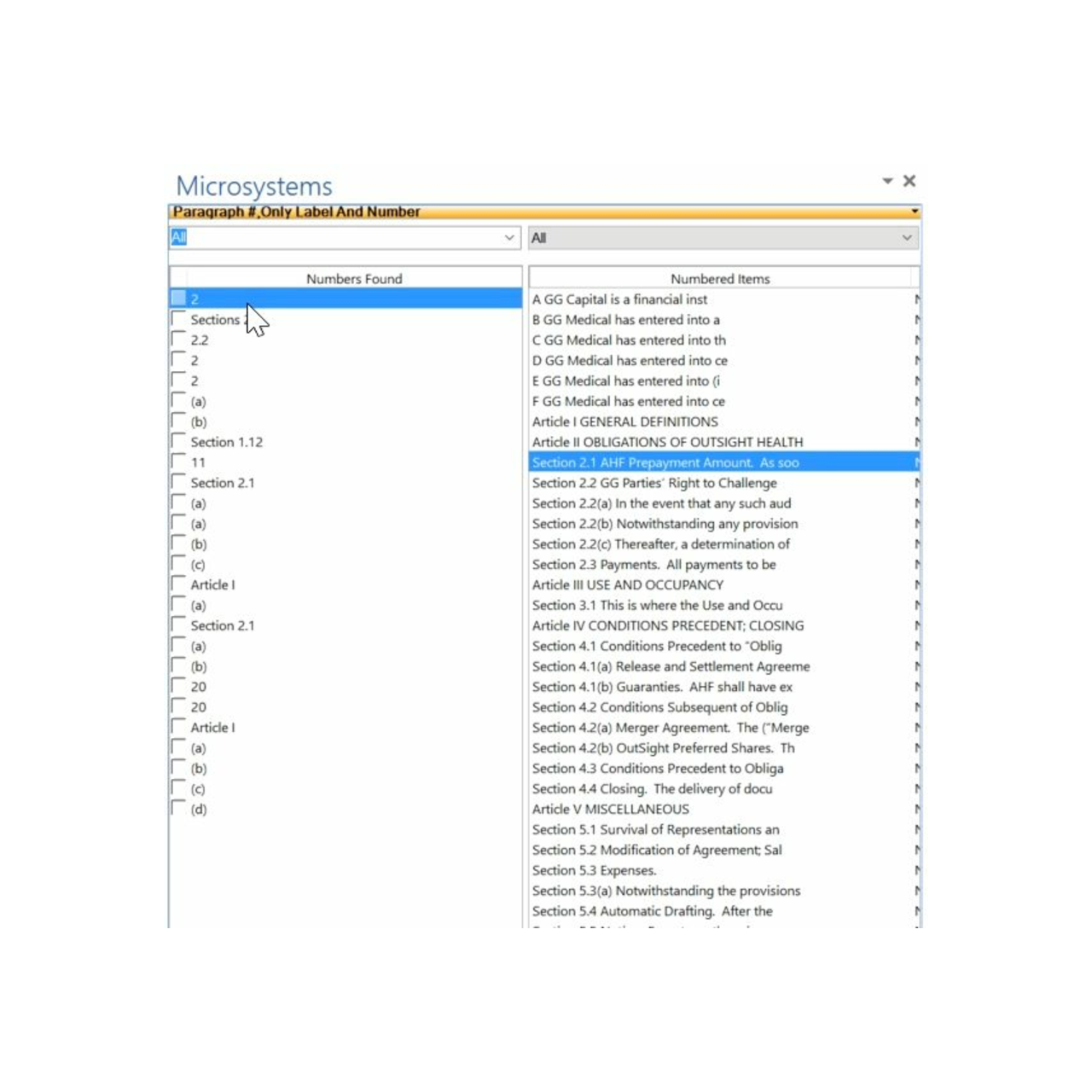The height and width of the screenshot is (1092, 1092).
Task: Check the box beside Section 1.12
Action: (x=178, y=439)
